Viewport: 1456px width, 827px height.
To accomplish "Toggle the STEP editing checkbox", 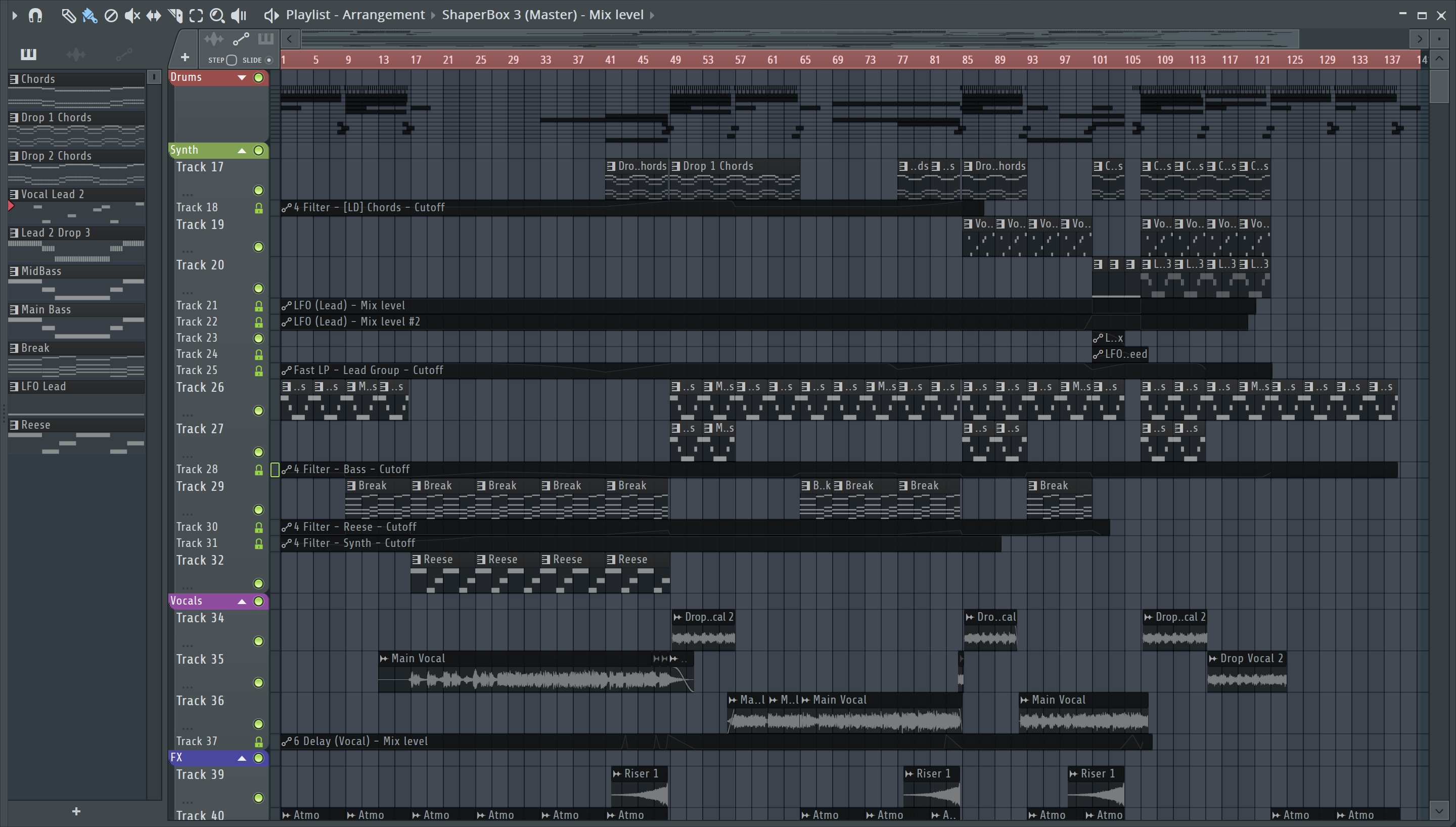I will point(231,60).
